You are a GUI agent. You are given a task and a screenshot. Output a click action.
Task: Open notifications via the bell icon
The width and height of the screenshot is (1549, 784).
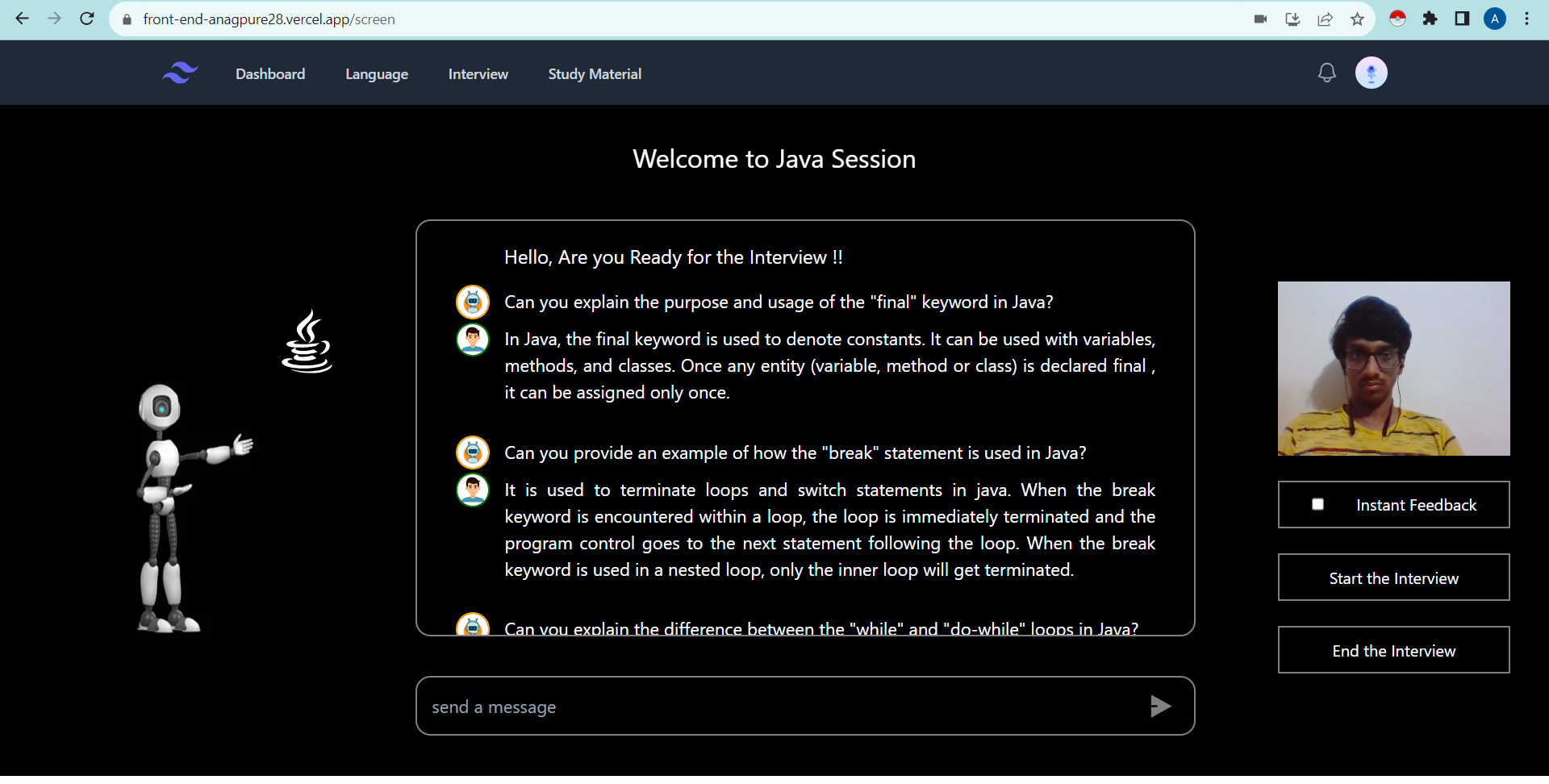[1326, 73]
